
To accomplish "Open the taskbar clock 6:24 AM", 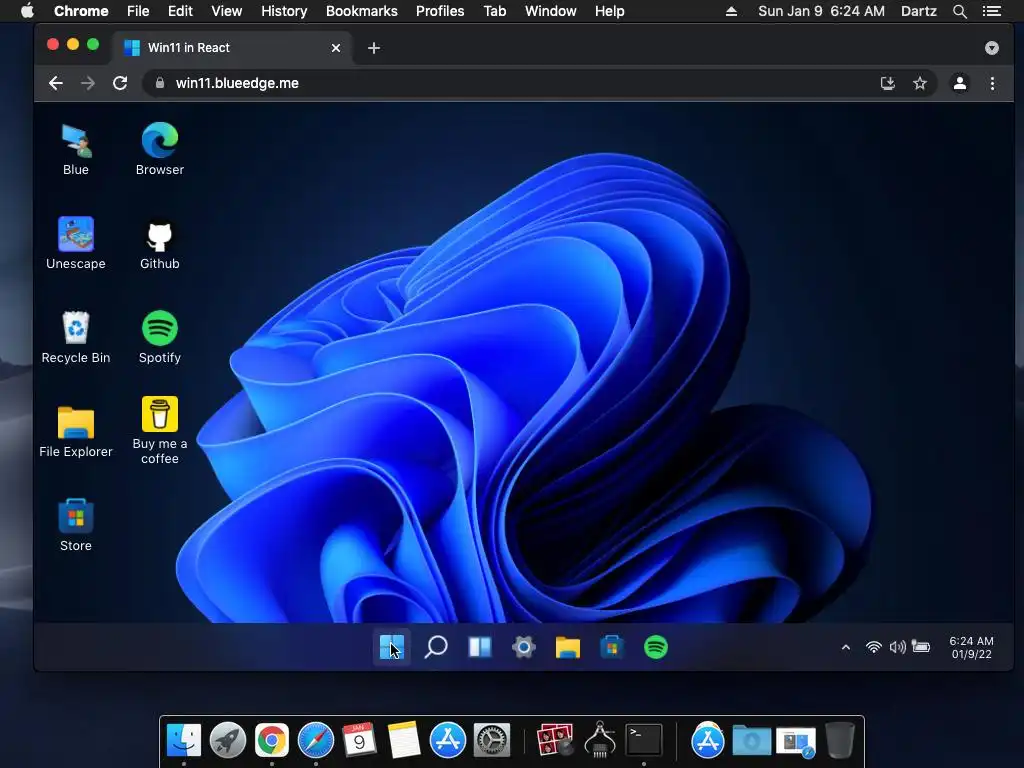I will coord(971,647).
